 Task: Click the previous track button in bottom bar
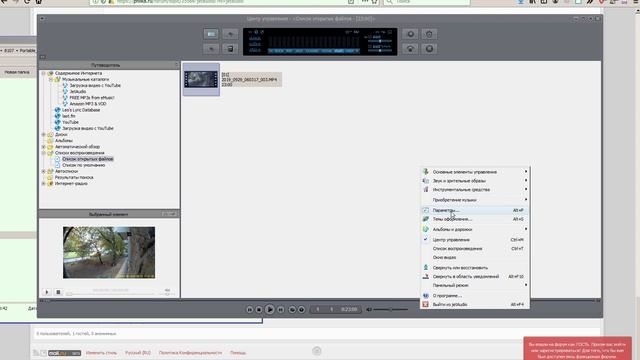(x=250, y=310)
